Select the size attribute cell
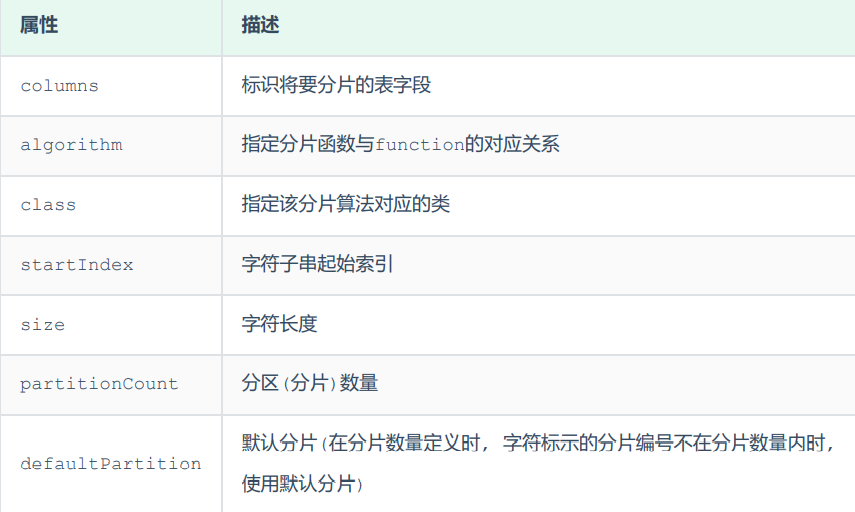 [x=43, y=325]
